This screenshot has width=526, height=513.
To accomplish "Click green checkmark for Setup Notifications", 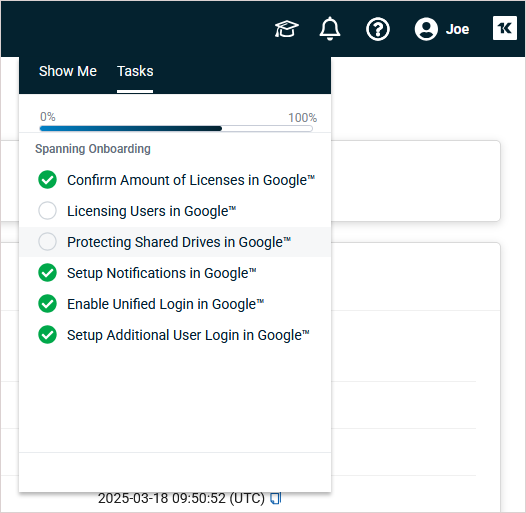I will click(x=47, y=272).
